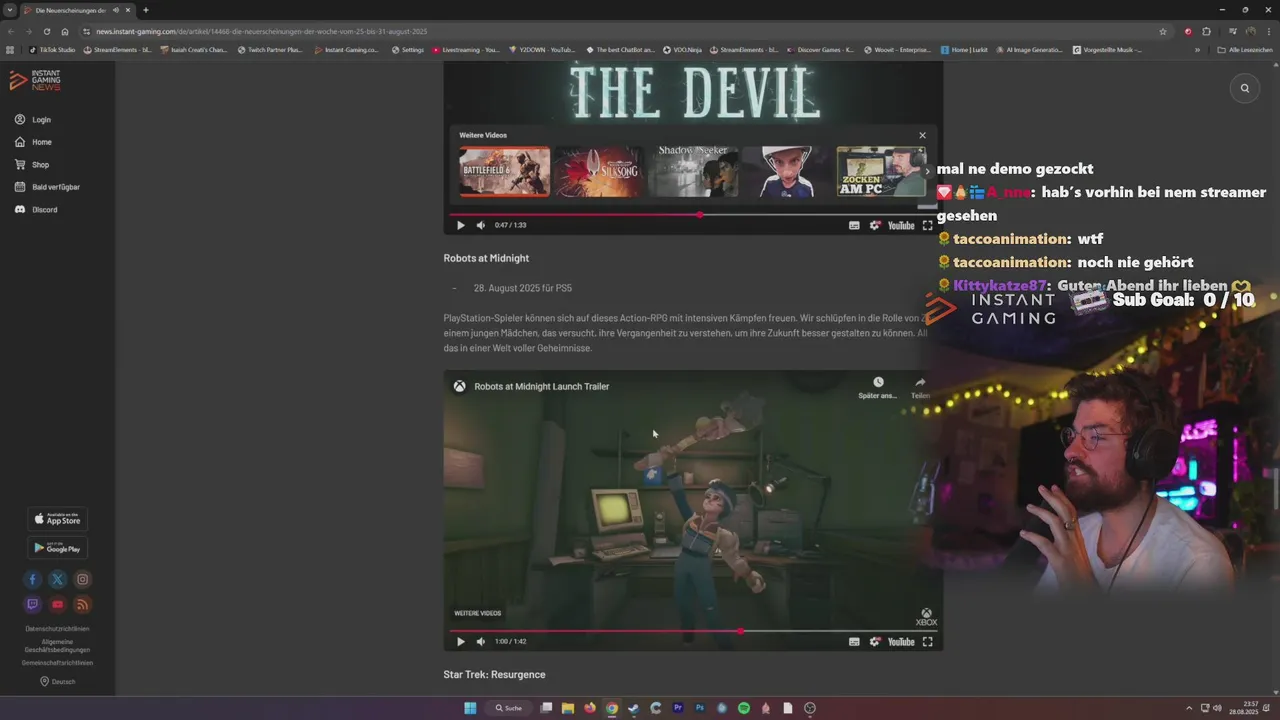This screenshot has width=1280, height=720.
Task: Open settings gear on Robots at Midnight trailer
Action: [875, 642]
